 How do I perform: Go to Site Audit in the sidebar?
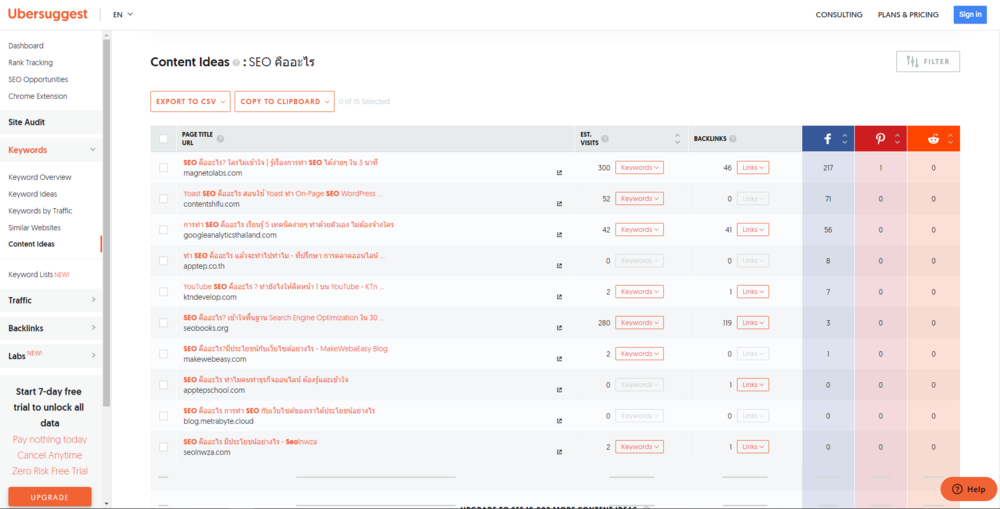point(27,122)
